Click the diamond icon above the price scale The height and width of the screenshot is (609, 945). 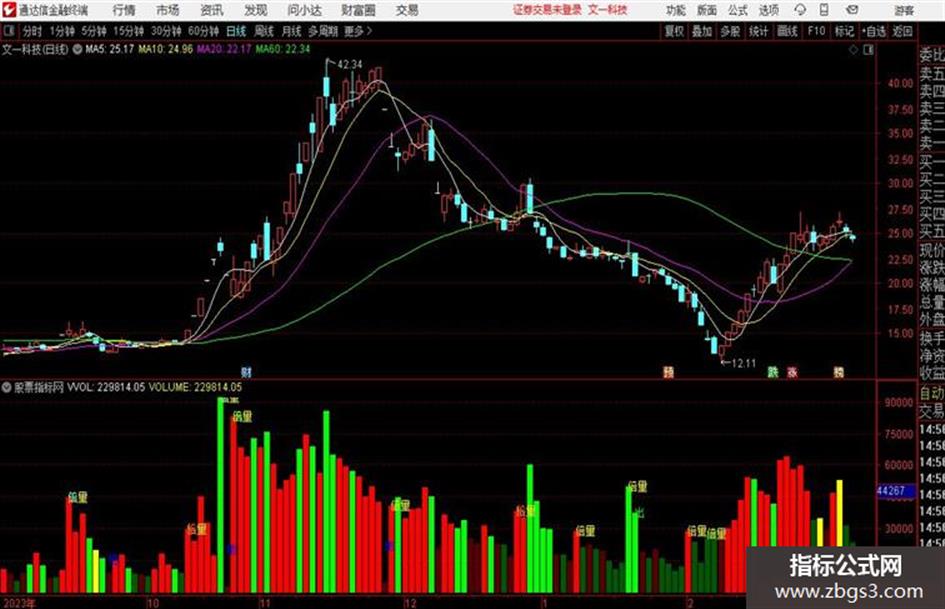click(x=853, y=50)
